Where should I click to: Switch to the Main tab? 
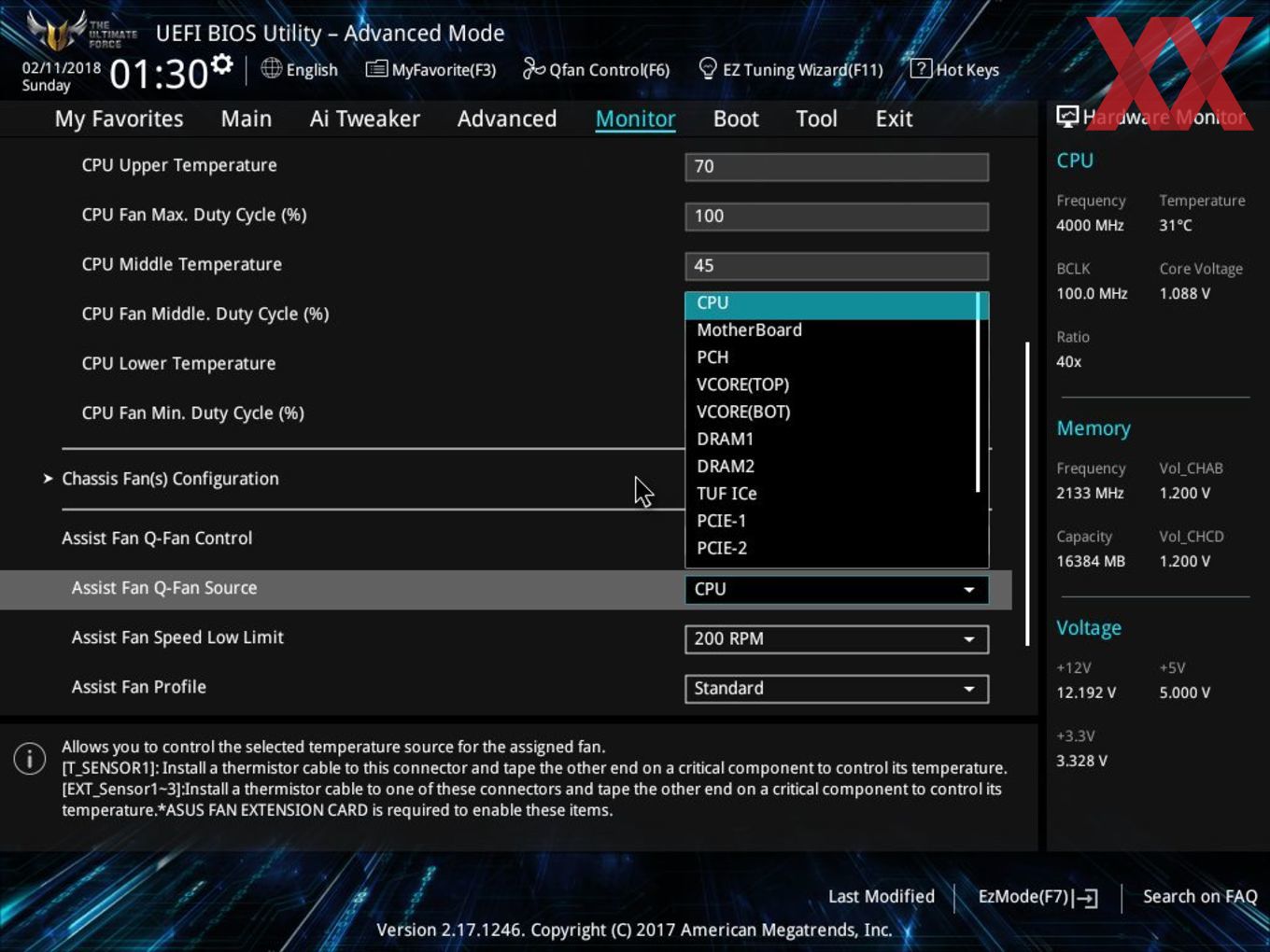point(247,119)
